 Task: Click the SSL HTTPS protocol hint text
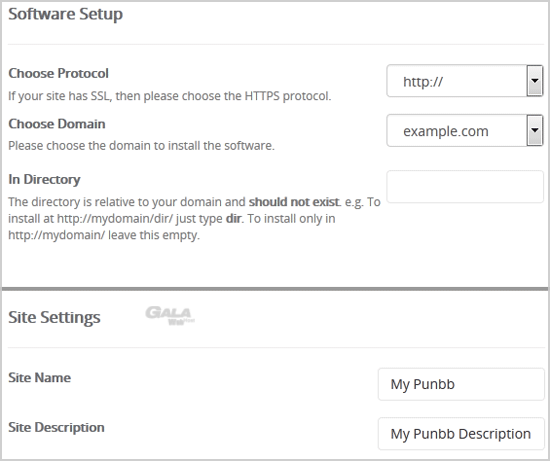tap(170, 96)
